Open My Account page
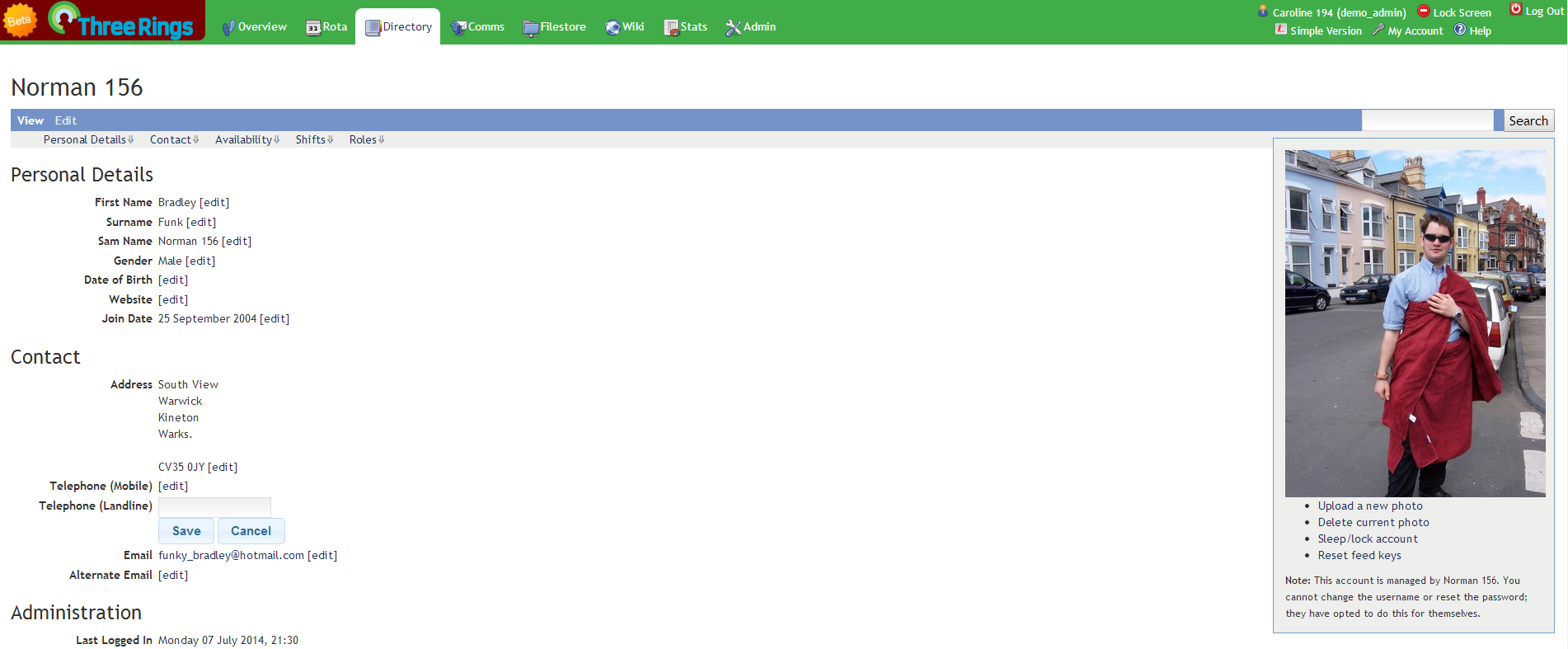1568x649 pixels. pyautogui.click(x=1415, y=31)
